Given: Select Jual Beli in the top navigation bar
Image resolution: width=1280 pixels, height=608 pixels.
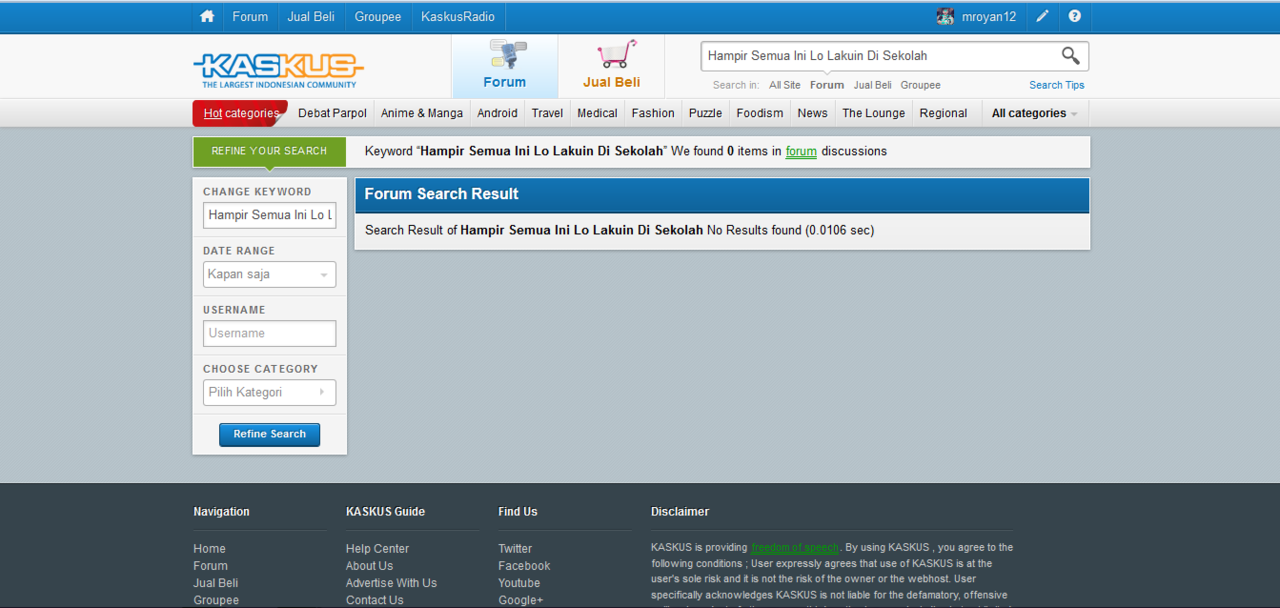Looking at the screenshot, I should coord(311,16).
